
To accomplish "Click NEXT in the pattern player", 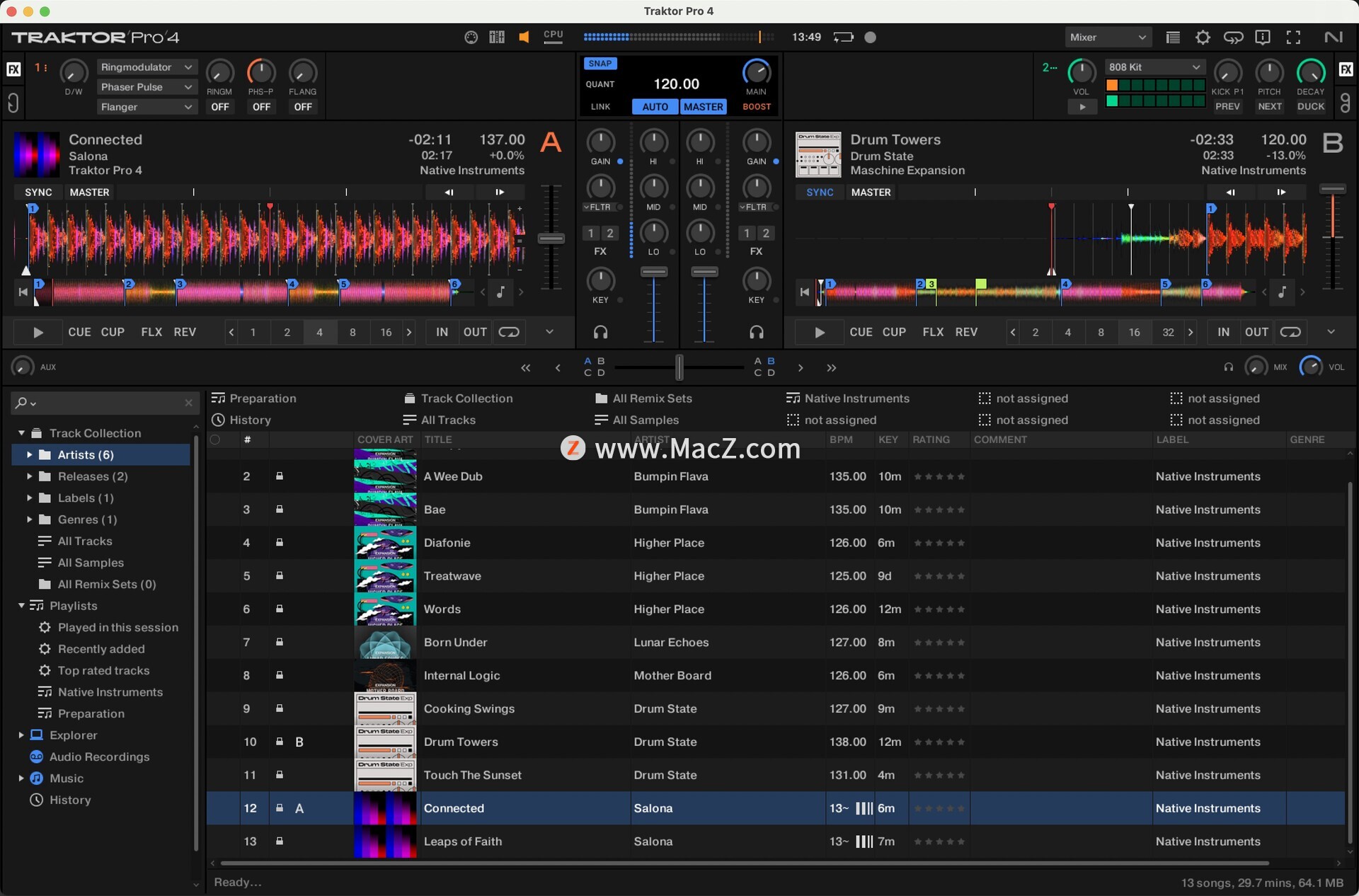I will pyautogui.click(x=1270, y=107).
